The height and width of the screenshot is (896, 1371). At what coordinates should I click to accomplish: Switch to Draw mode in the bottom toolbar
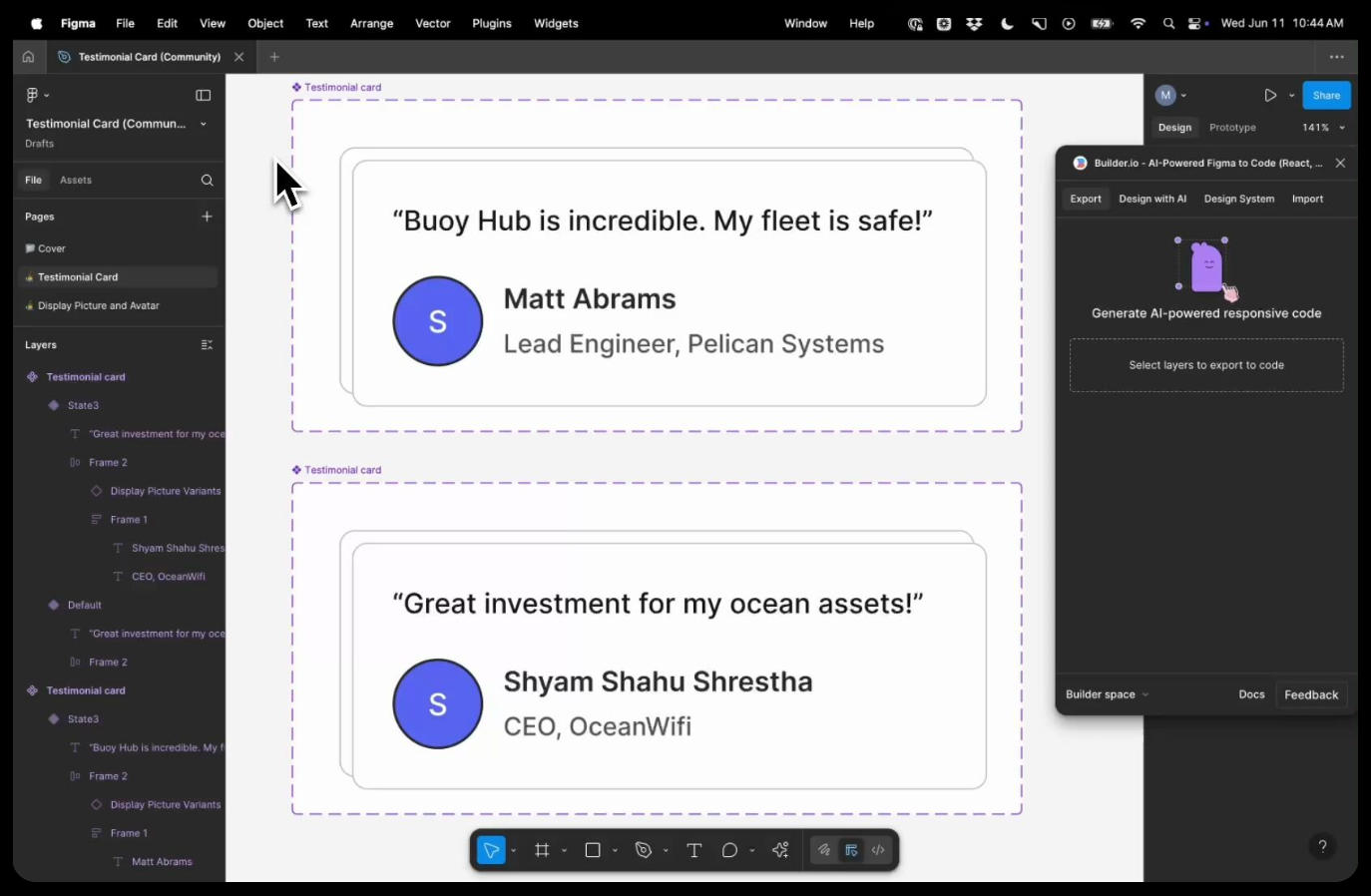[x=824, y=850]
